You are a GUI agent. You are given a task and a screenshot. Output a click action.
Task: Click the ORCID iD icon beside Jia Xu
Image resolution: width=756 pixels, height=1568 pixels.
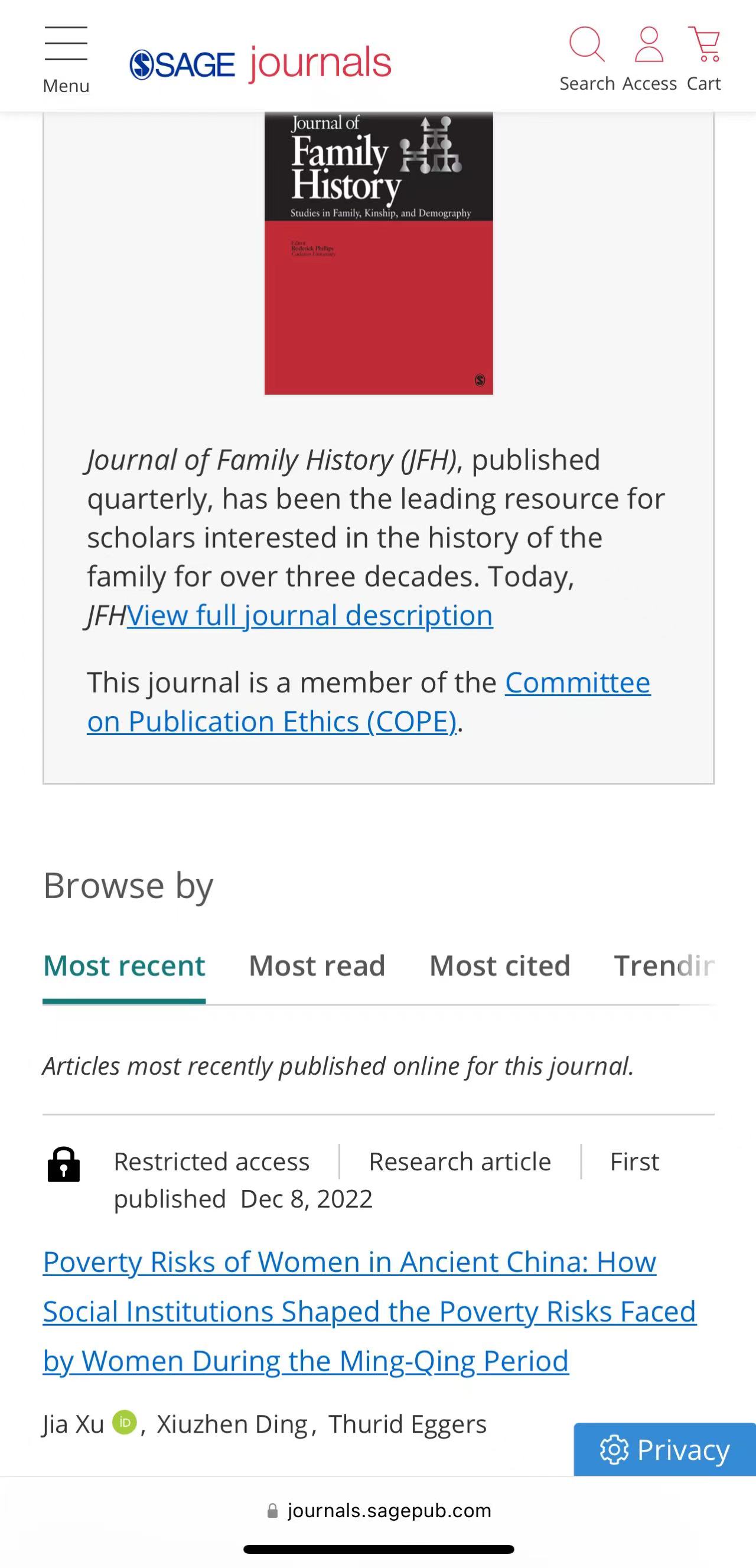[x=124, y=1423]
